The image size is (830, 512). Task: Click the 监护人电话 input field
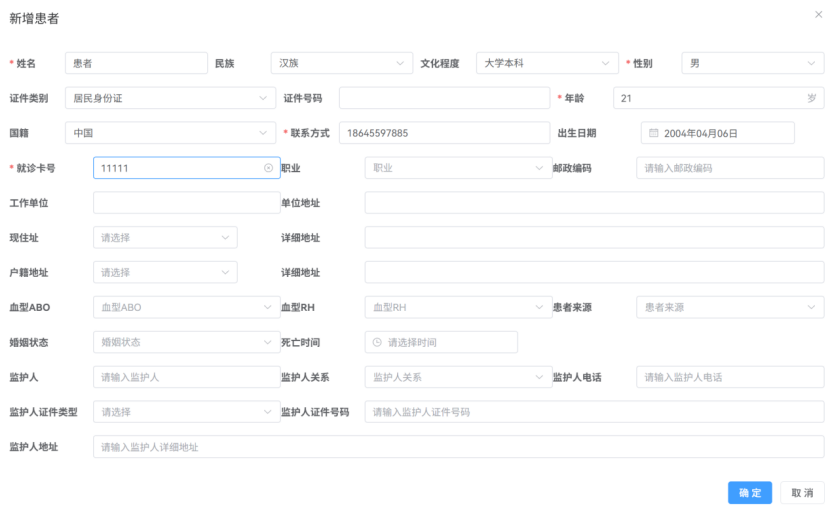pyautogui.click(x=729, y=377)
